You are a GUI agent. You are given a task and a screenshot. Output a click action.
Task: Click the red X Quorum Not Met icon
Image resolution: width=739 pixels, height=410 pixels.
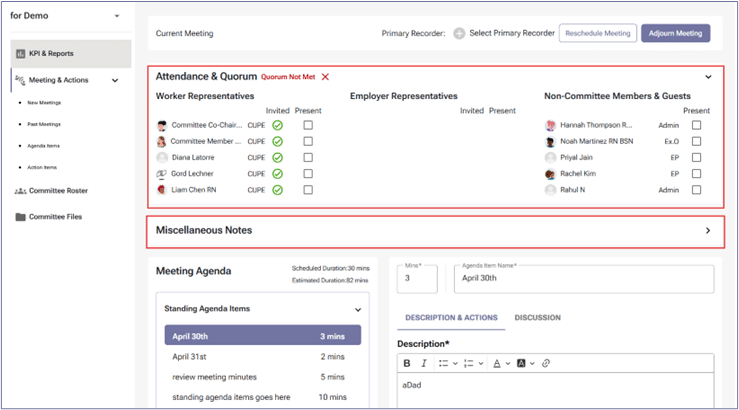325,77
